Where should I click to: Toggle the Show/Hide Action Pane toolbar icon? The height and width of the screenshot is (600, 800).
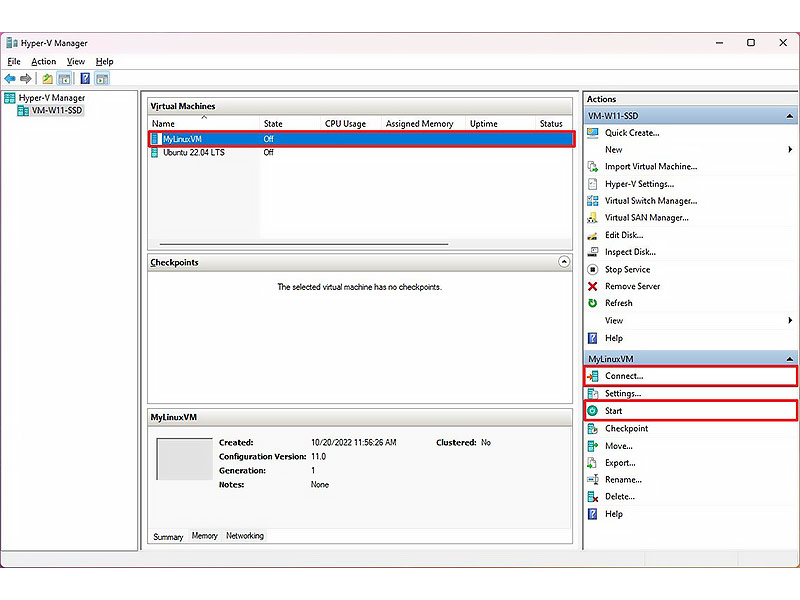click(102, 79)
